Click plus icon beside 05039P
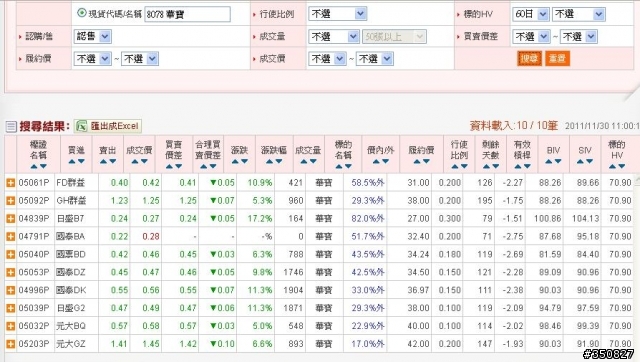Screen dimensions: 640x362 (11, 308)
